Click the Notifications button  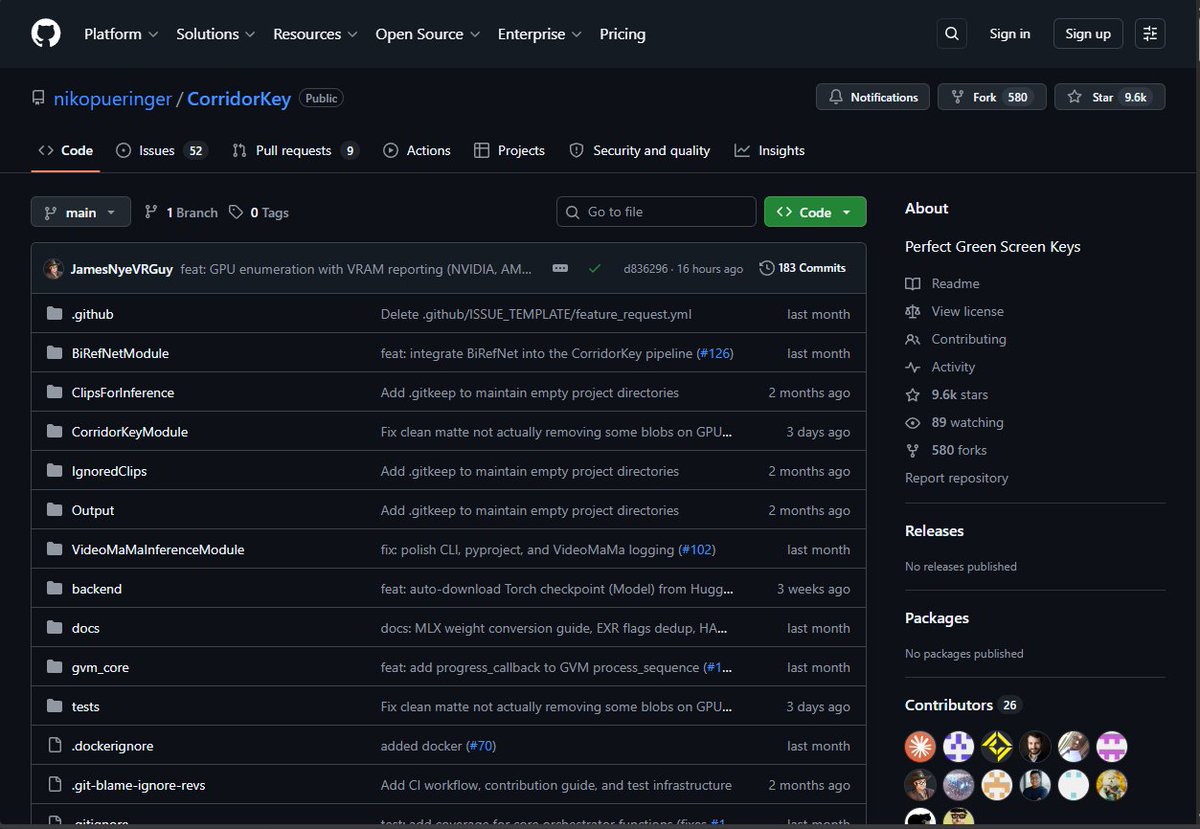[x=873, y=97]
